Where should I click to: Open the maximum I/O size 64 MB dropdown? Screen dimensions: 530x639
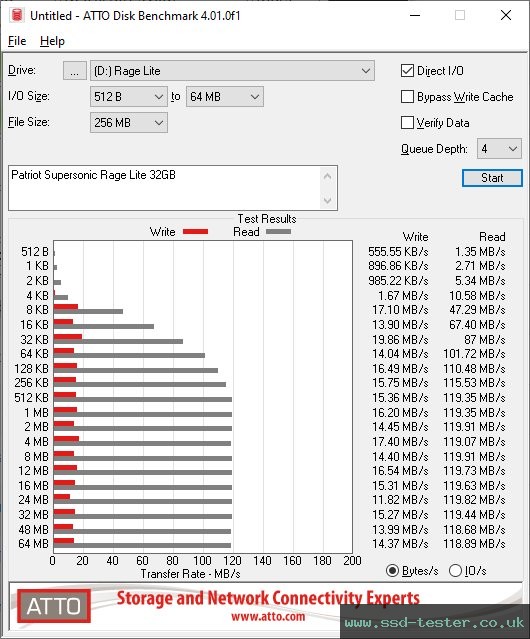click(225, 97)
